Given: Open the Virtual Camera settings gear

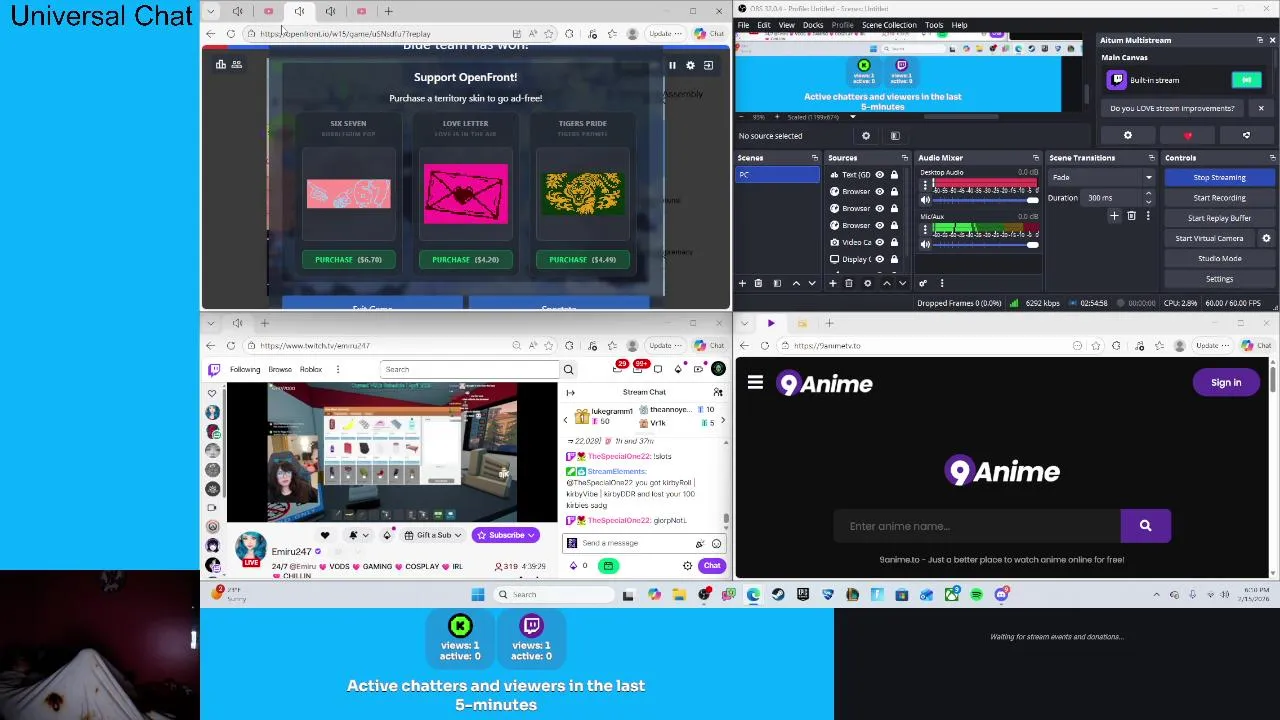Looking at the screenshot, I should [1266, 239].
